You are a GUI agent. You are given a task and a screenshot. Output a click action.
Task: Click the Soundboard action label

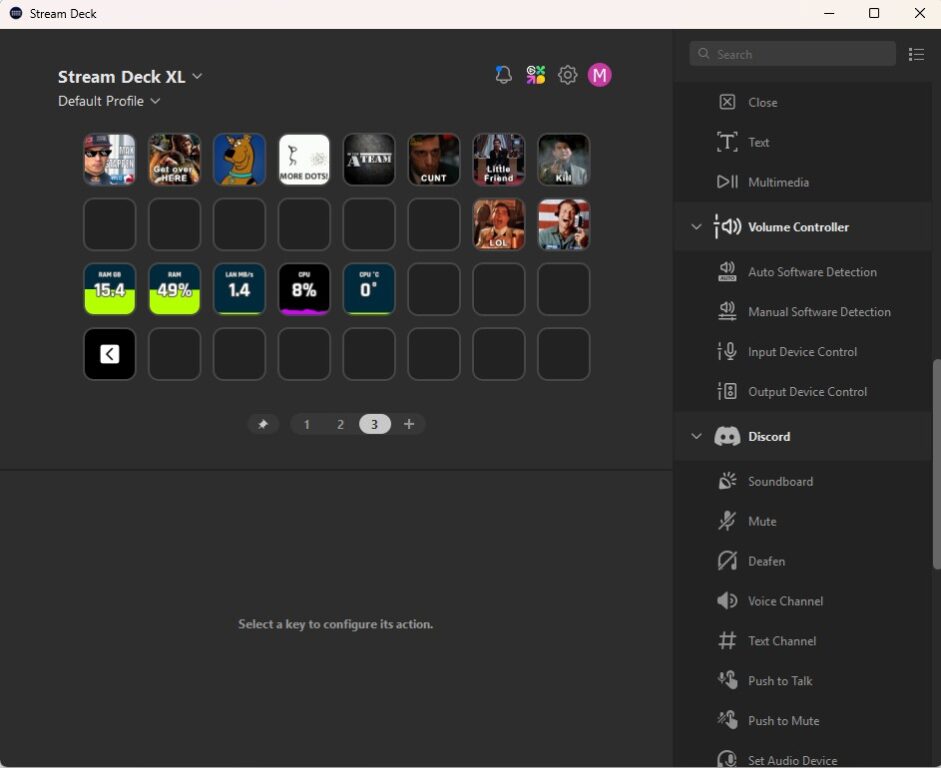pyautogui.click(x=780, y=481)
